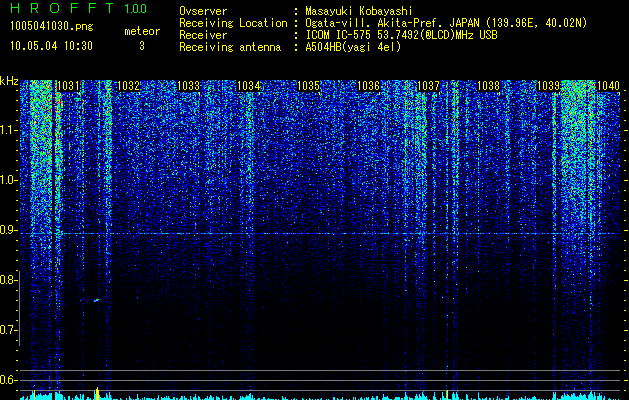The height and width of the screenshot is (400, 629).
Task: Click the 1.1 frequency axis label
Action: 8,130
